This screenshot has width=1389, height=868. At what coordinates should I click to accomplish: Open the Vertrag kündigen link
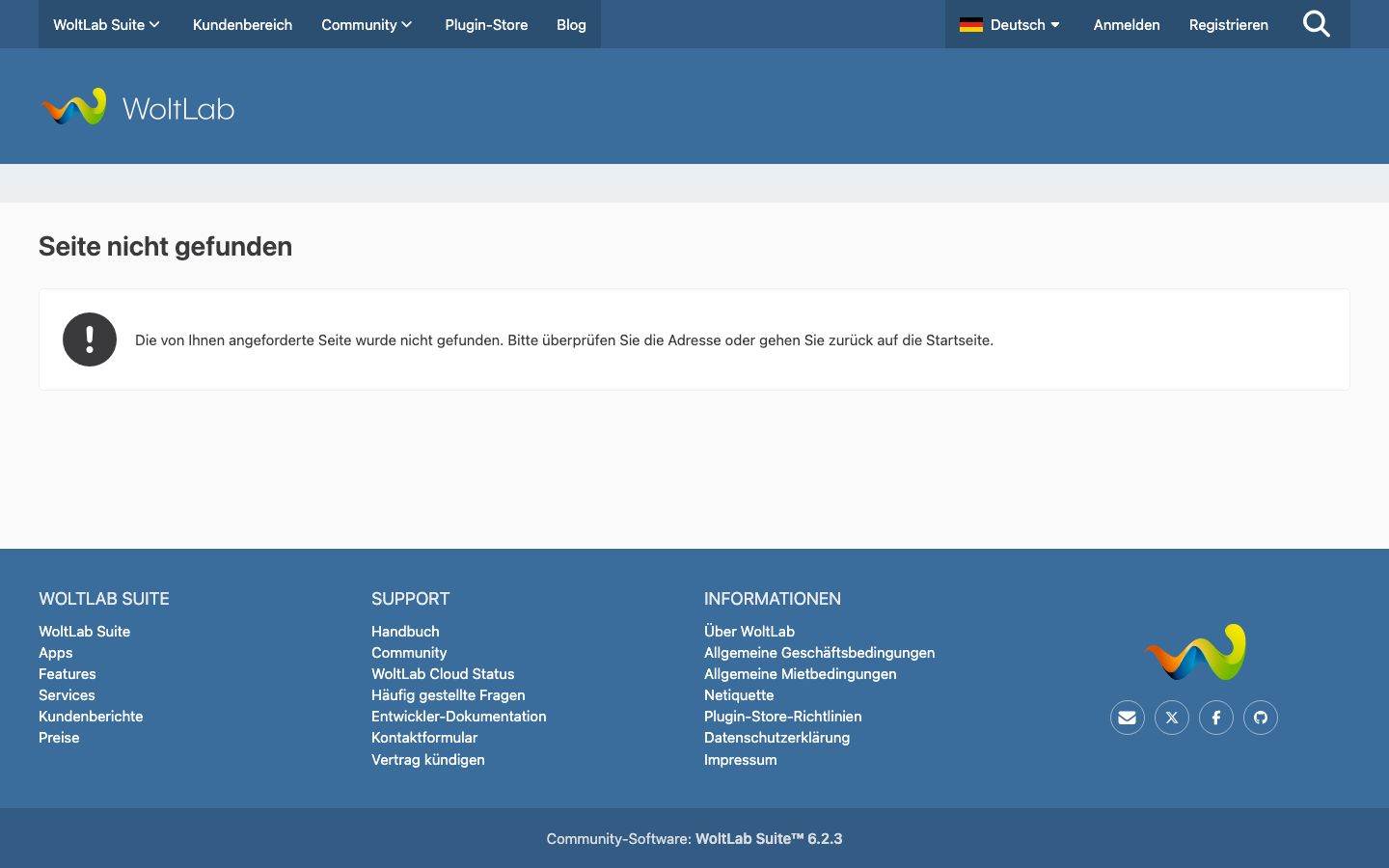pos(428,760)
